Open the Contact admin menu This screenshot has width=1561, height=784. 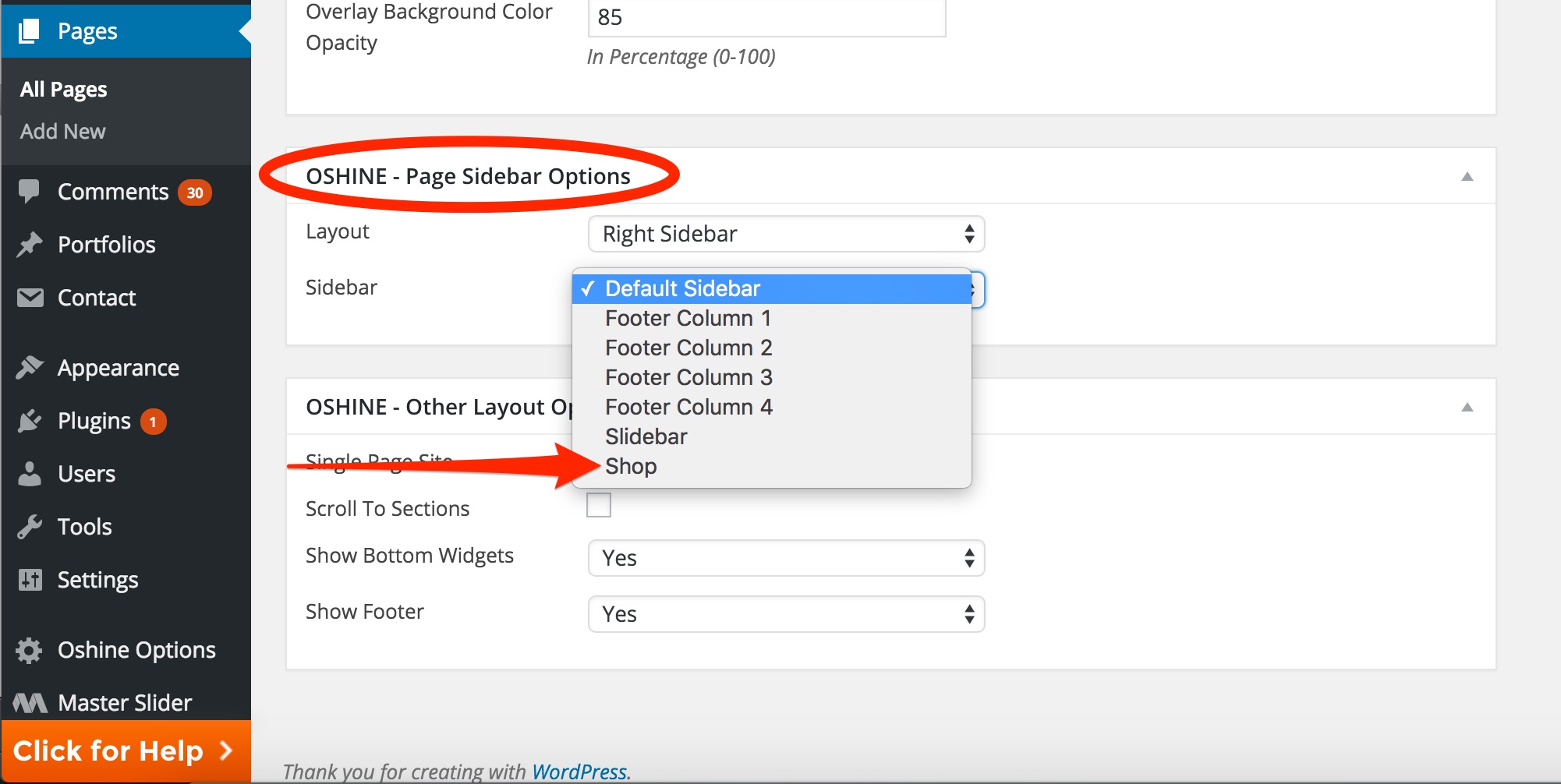126,298
